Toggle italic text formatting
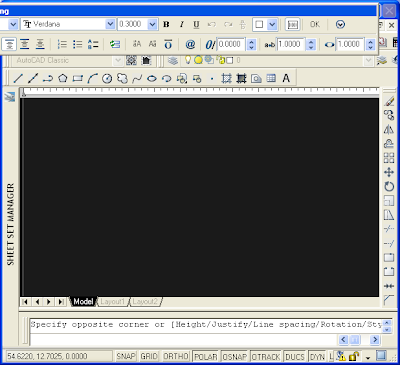This screenshot has width=400, height=365. (x=182, y=24)
